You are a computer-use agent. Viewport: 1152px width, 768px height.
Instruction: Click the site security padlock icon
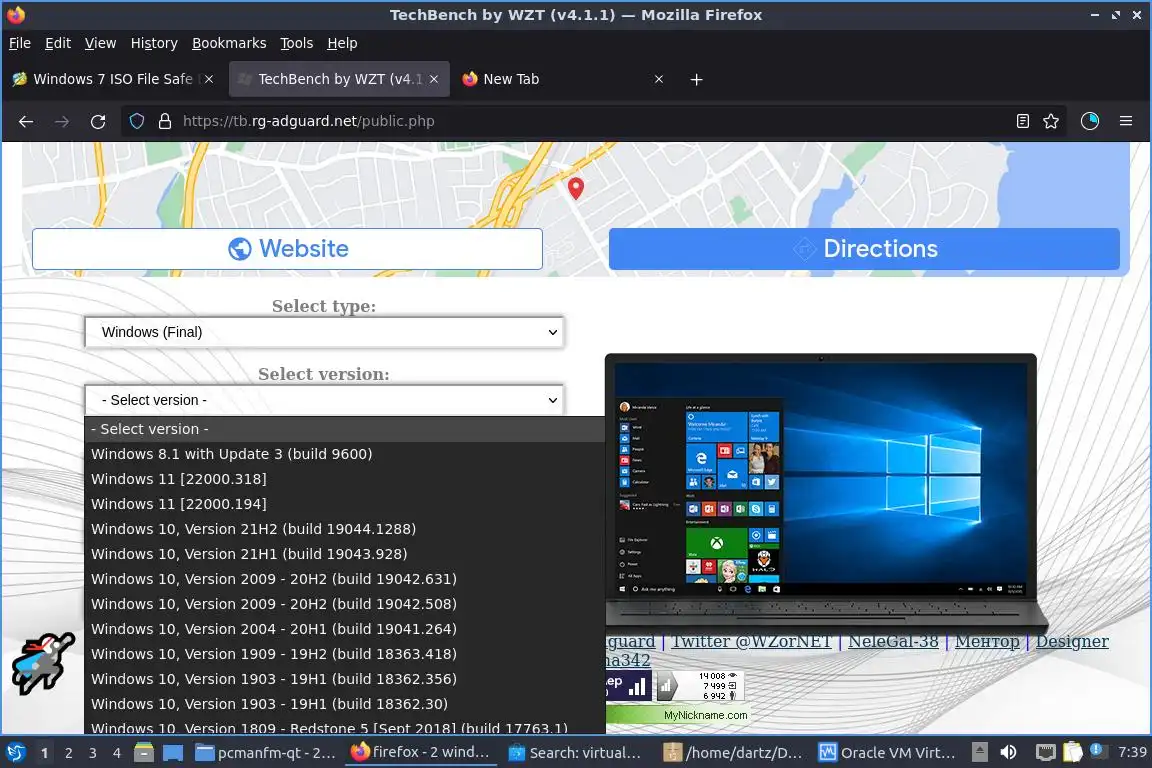(165, 121)
